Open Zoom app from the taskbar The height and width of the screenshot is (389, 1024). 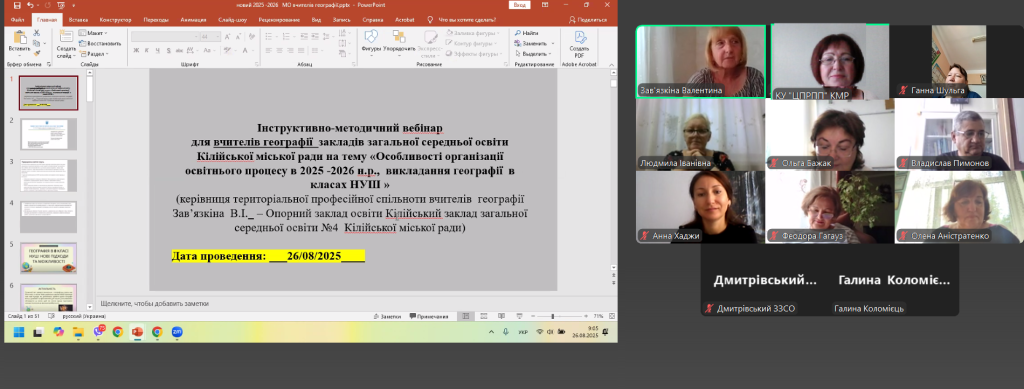click(x=177, y=332)
